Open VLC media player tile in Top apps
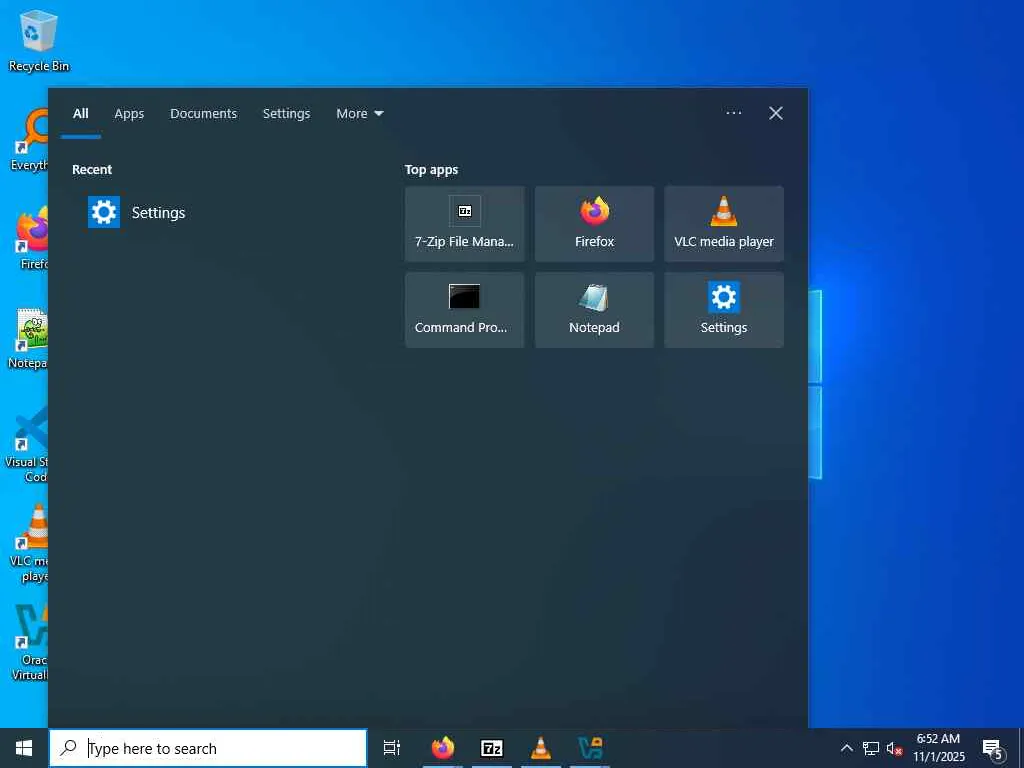The image size is (1024, 768). point(724,224)
